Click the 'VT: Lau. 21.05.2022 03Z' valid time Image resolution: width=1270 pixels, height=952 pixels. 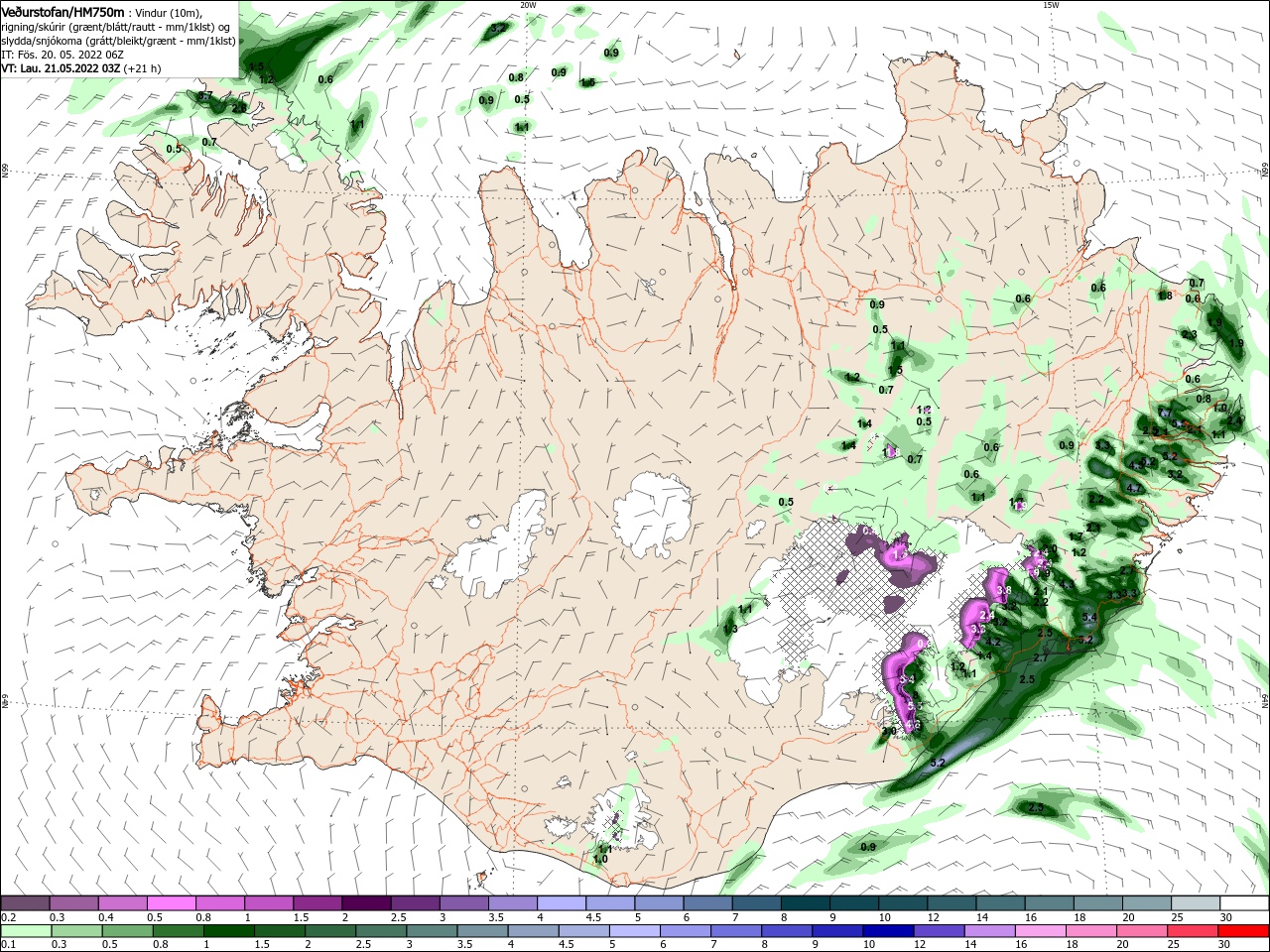tap(61, 68)
